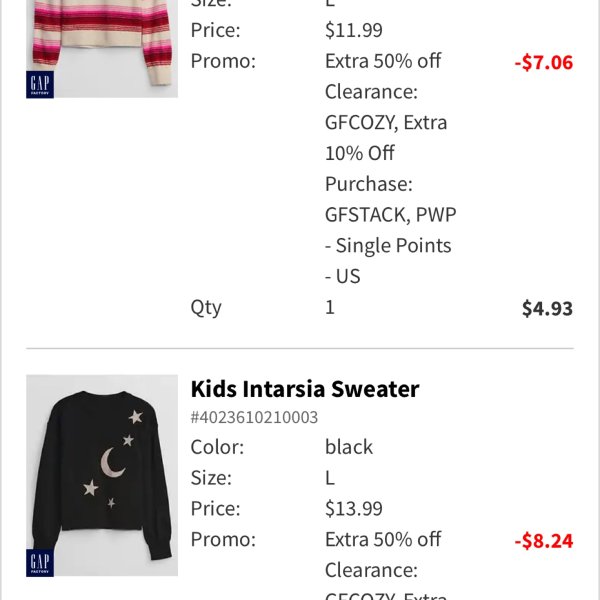Click the $11.99 price value

pos(354,30)
